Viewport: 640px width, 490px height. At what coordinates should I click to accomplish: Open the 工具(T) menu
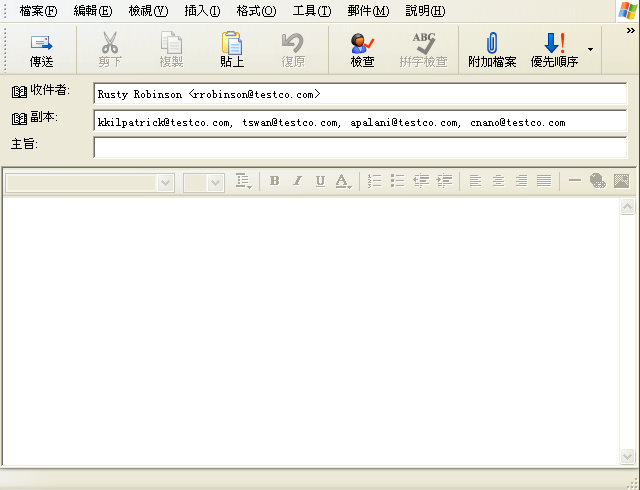pos(312,11)
